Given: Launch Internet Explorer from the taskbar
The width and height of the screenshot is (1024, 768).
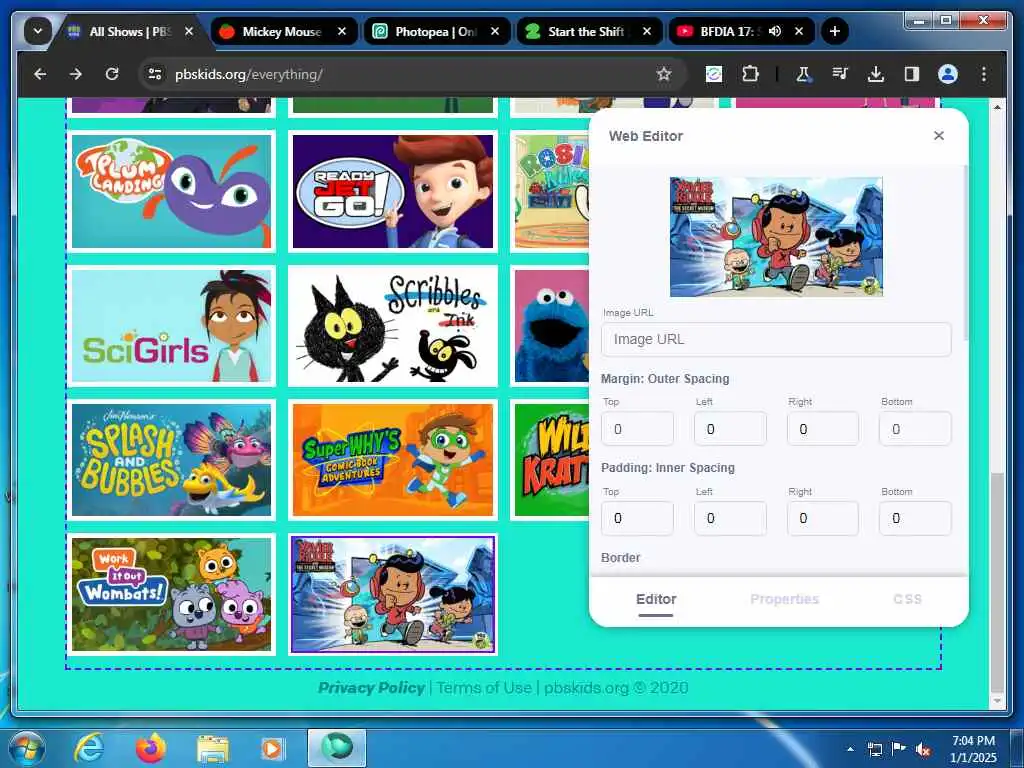Looking at the screenshot, I should pyautogui.click(x=89, y=748).
